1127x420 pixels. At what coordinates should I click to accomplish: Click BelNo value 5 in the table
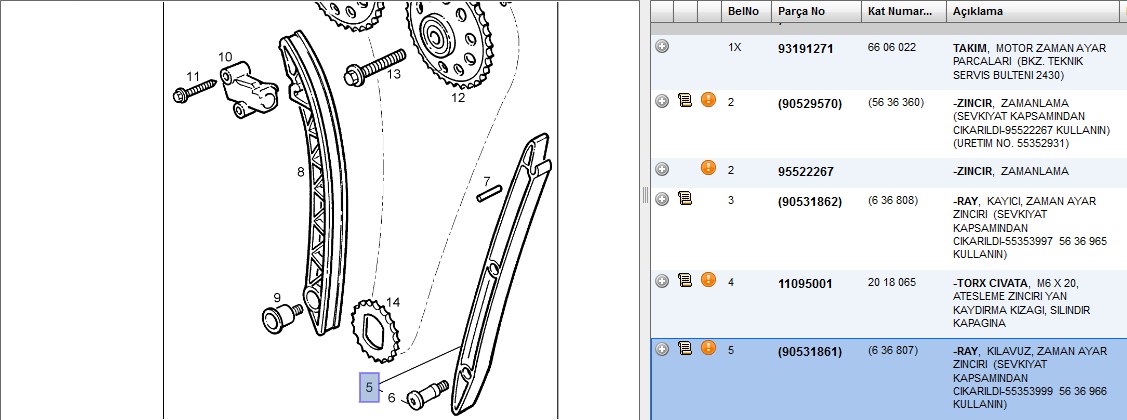pos(731,350)
